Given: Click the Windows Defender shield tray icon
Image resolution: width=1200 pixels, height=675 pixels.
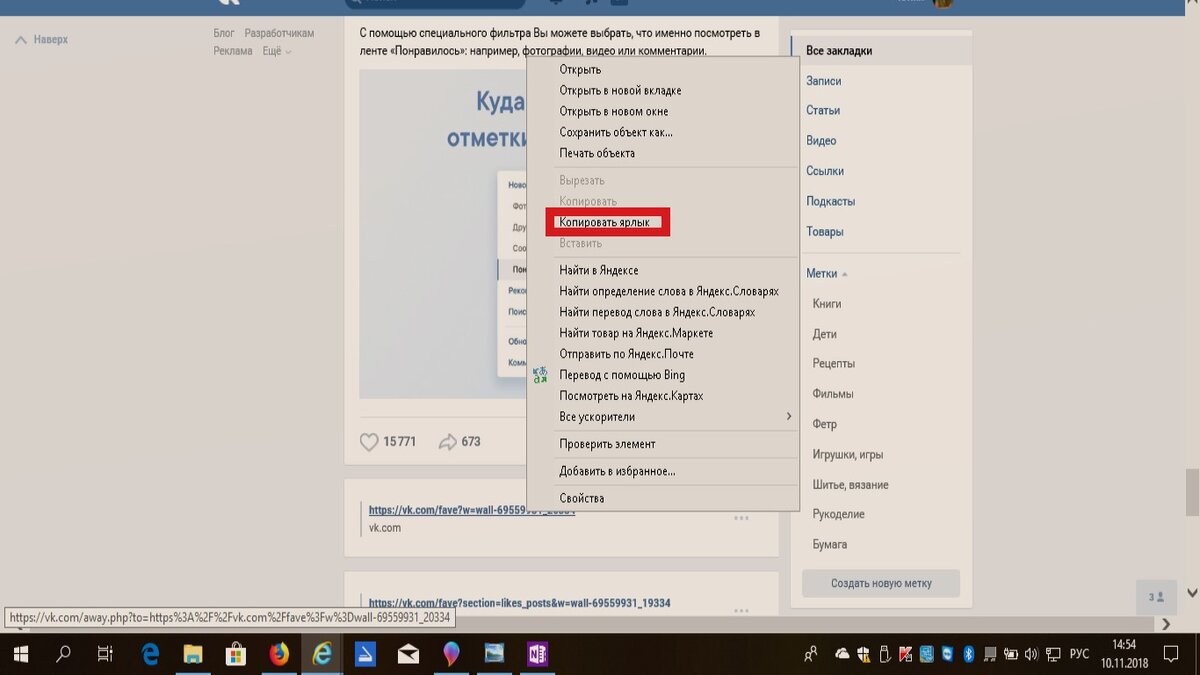Looking at the screenshot, I should [x=863, y=654].
